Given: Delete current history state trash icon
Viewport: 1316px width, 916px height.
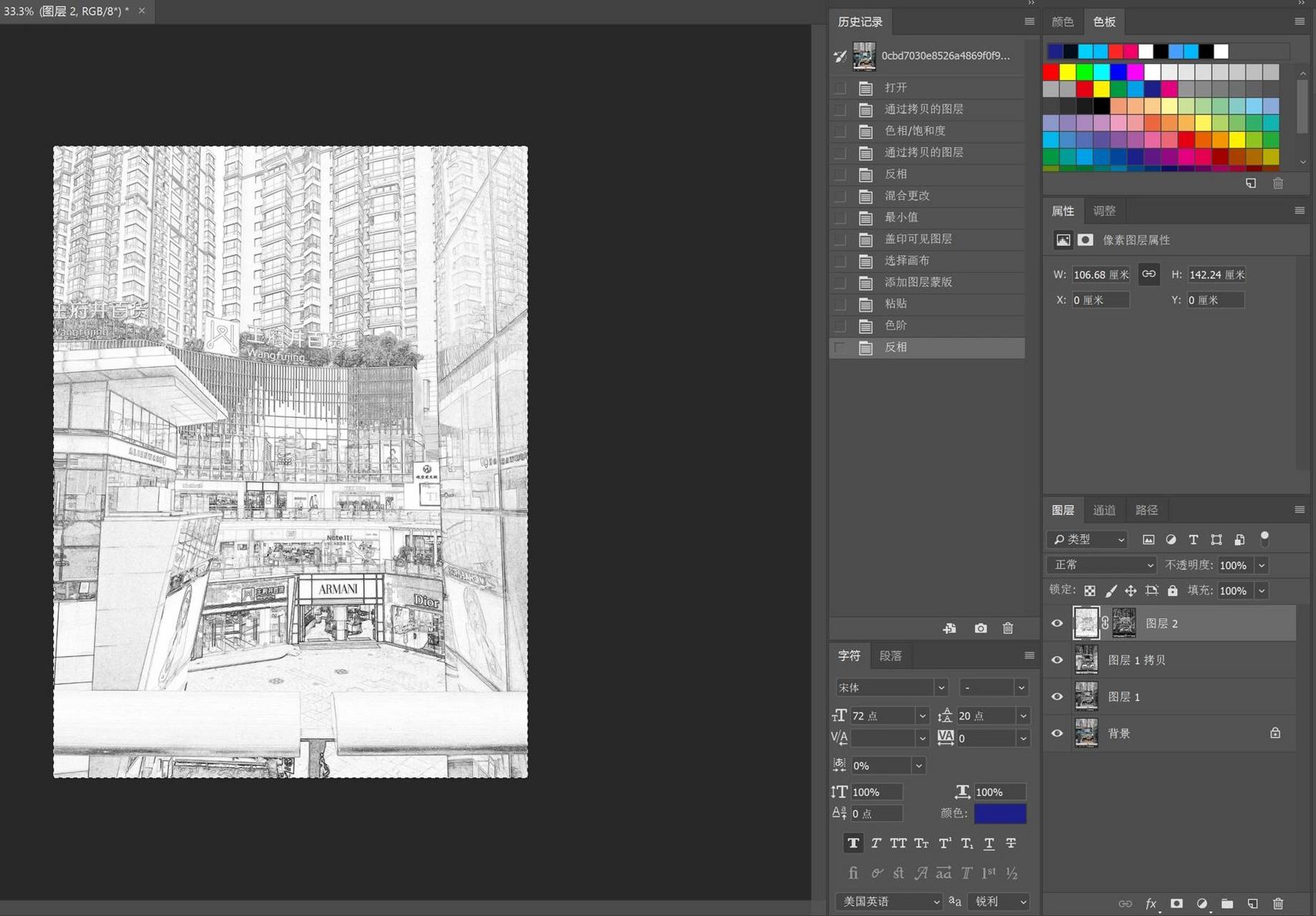Looking at the screenshot, I should (x=1007, y=628).
